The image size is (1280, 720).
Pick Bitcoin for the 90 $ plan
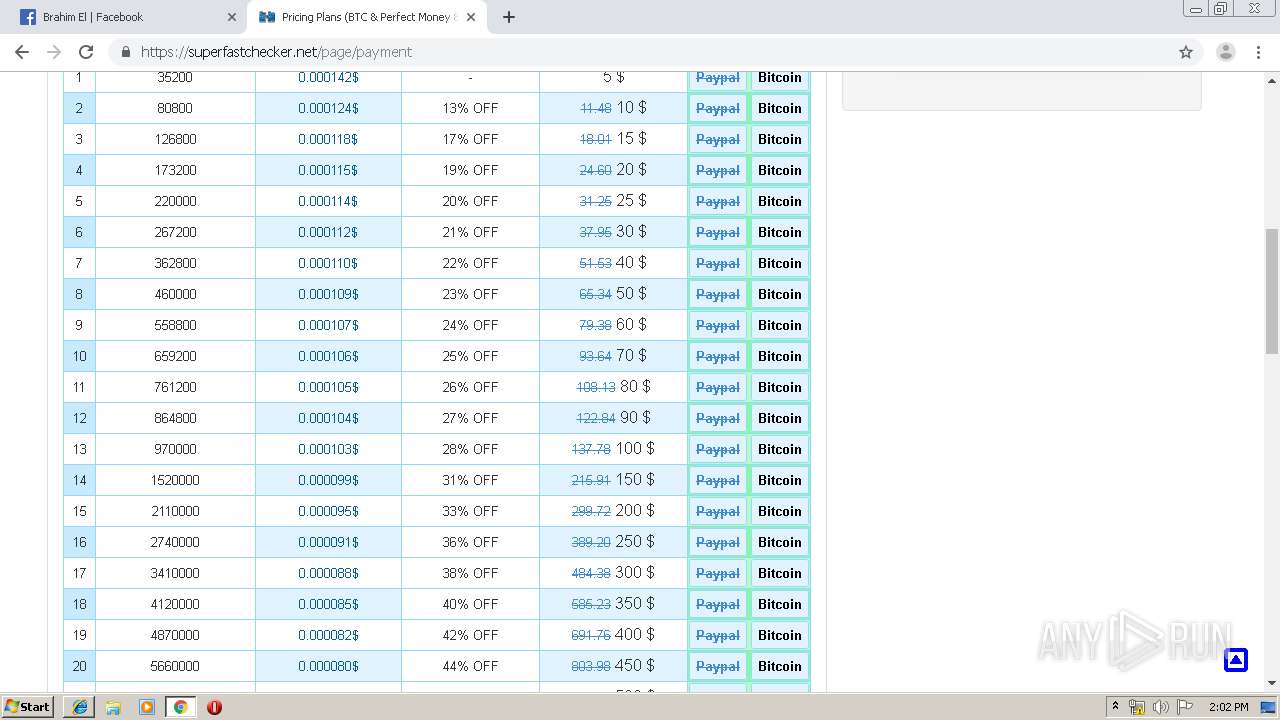pos(780,418)
